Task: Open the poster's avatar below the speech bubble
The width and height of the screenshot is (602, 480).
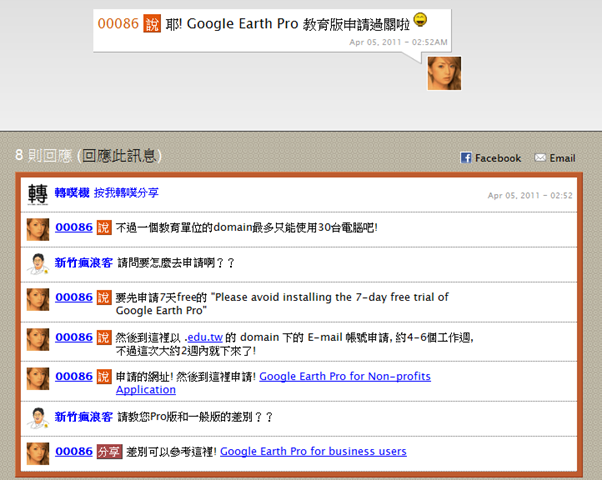Action: 444,73
